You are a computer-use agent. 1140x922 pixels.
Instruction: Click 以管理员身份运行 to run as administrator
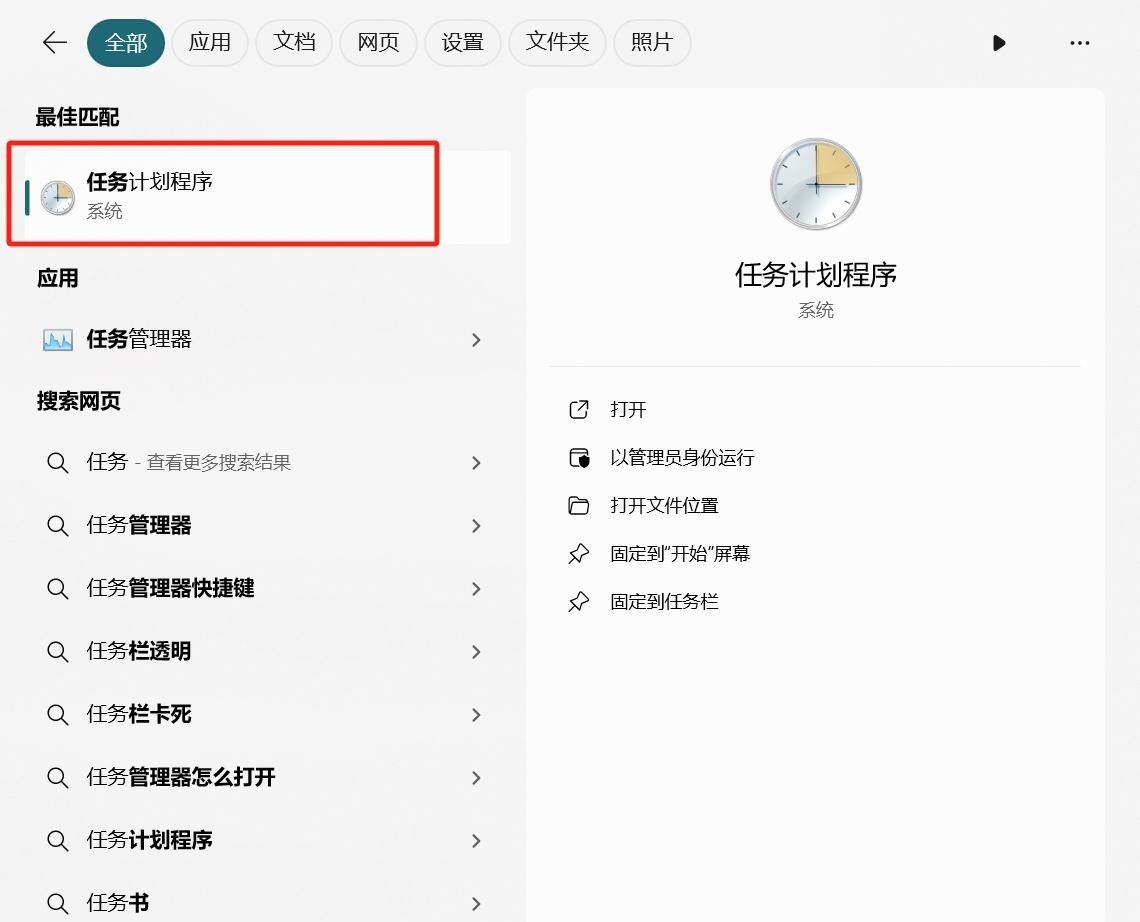point(681,457)
